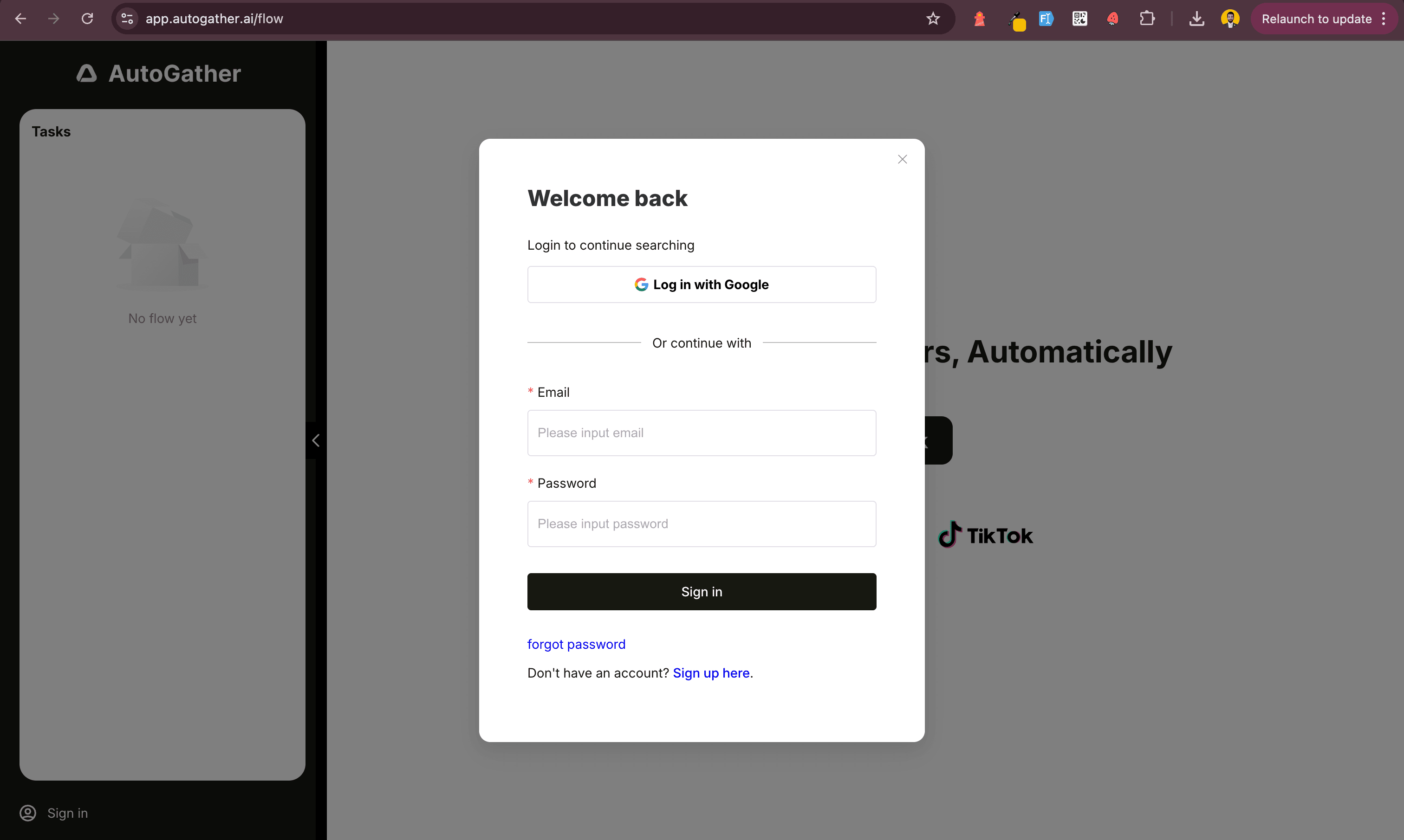The width and height of the screenshot is (1404, 840).
Task: Bookmark the current page with the star
Action: pos(932,19)
